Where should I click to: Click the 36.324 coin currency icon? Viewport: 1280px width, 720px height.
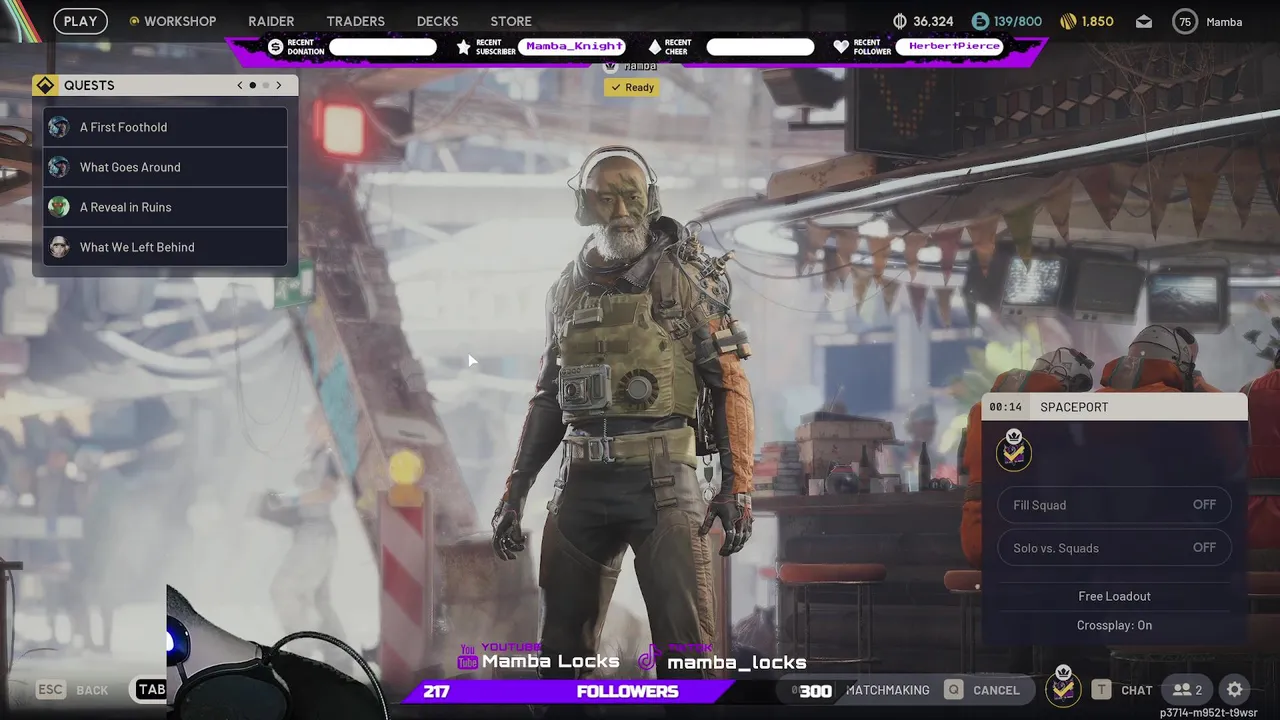(x=899, y=21)
